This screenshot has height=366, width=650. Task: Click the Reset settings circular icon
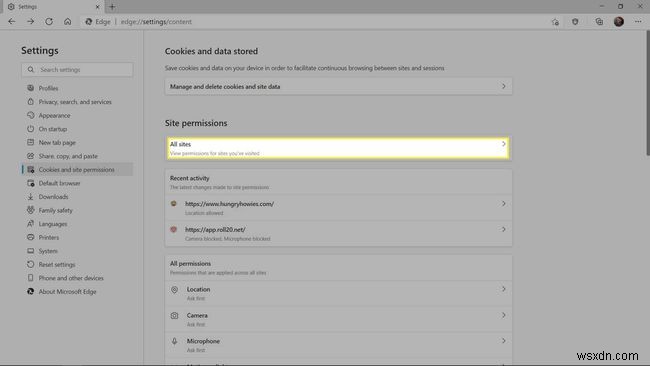coord(30,264)
